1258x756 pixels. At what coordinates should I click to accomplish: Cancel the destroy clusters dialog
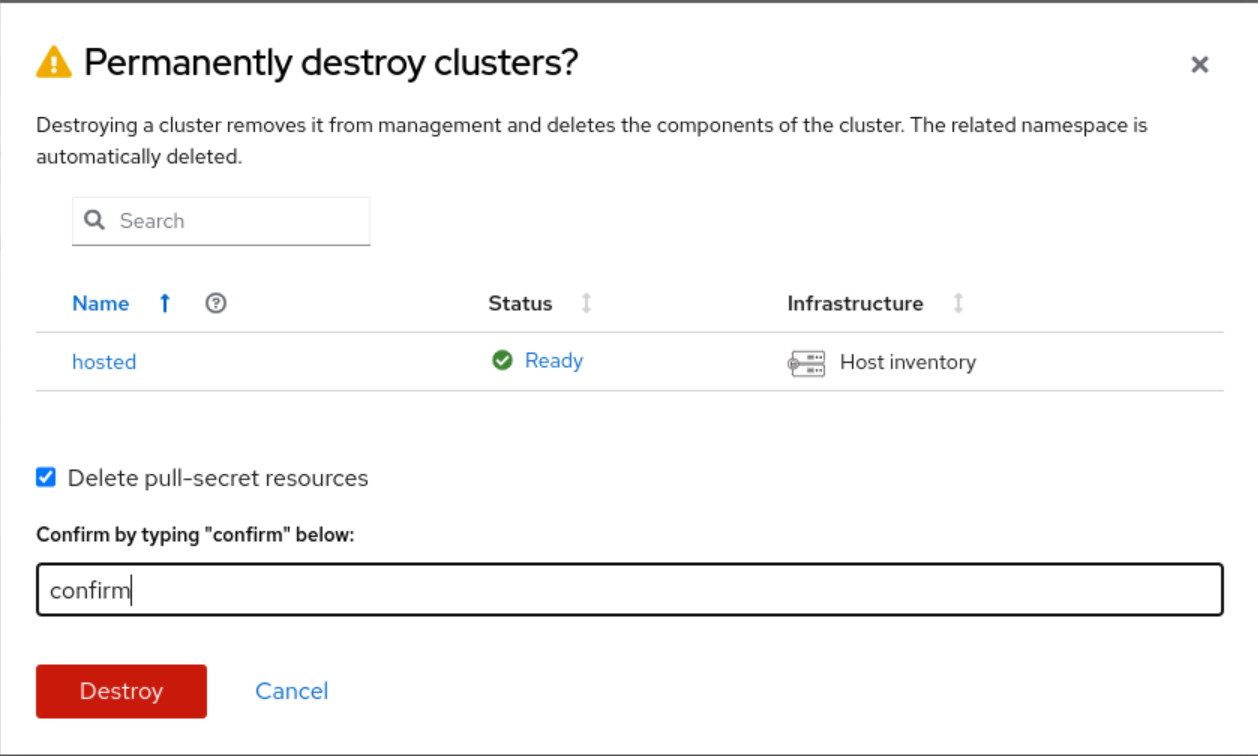pos(292,691)
